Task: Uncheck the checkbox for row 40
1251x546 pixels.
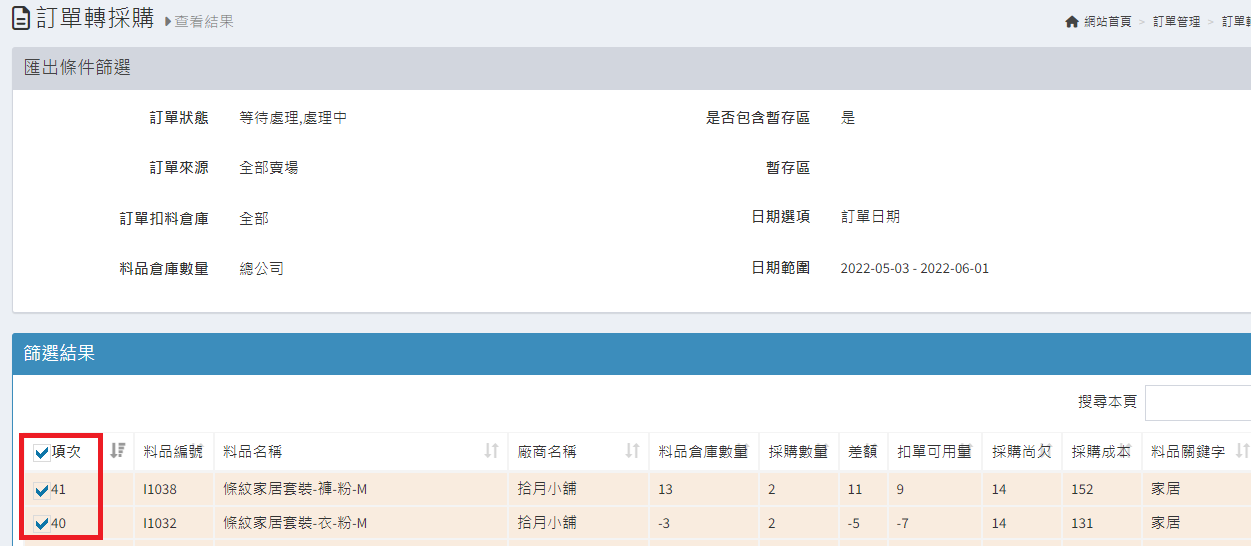Action: [x=42, y=523]
